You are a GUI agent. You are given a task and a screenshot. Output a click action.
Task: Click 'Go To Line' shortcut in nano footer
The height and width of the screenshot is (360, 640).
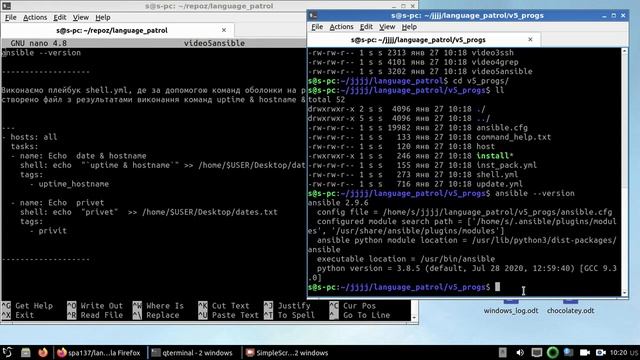(x=360, y=315)
